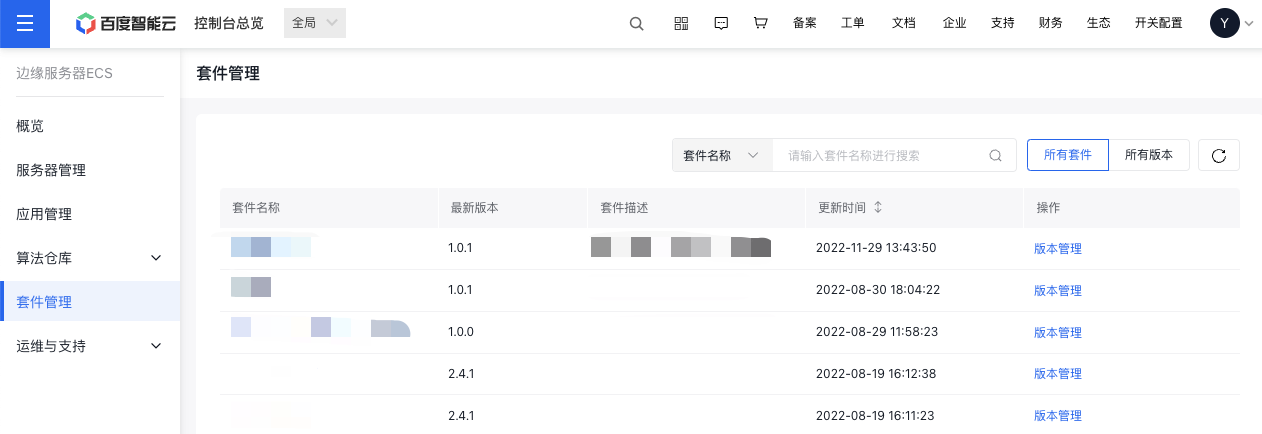The image size is (1262, 434).
Task: Open the shopping cart icon
Action: click(x=760, y=24)
